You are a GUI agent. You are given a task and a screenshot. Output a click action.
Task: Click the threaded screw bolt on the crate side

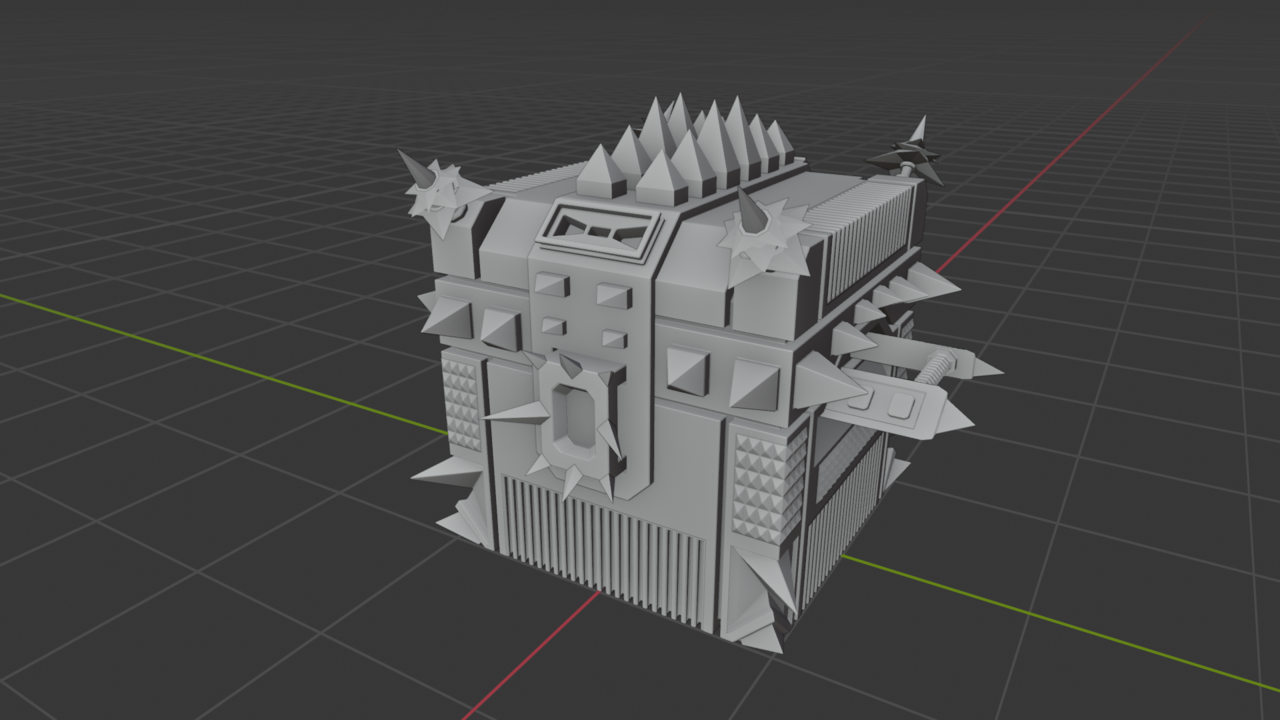[939, 368]
